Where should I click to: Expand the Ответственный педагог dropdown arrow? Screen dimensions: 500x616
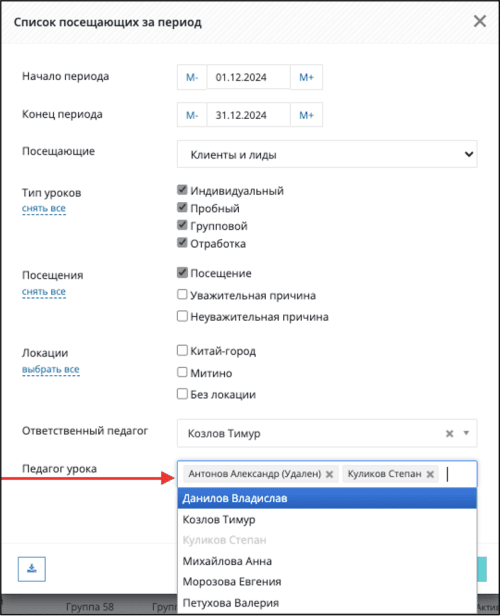coord(466,433)
